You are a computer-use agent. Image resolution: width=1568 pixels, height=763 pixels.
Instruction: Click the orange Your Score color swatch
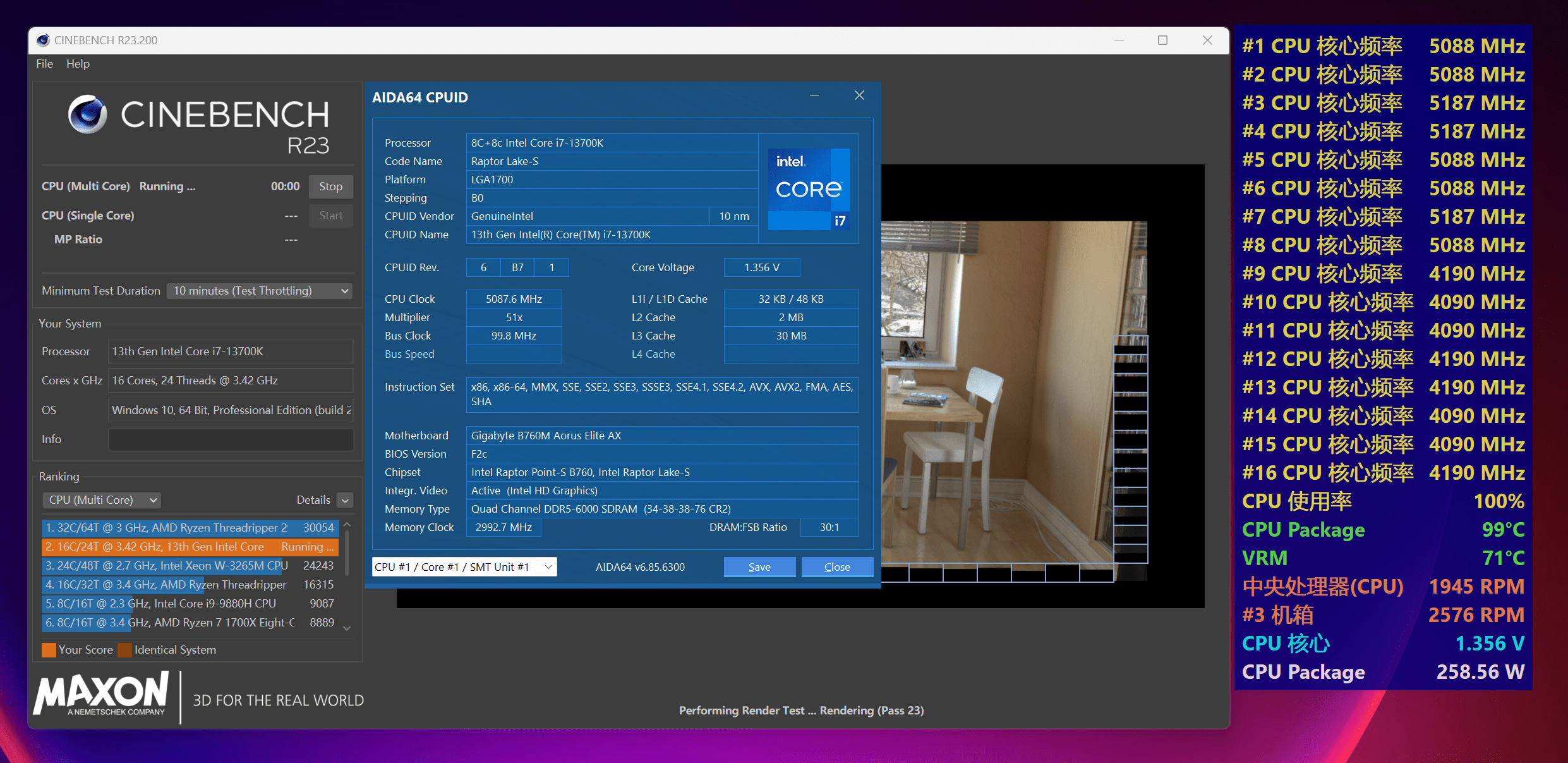point(49,650)
